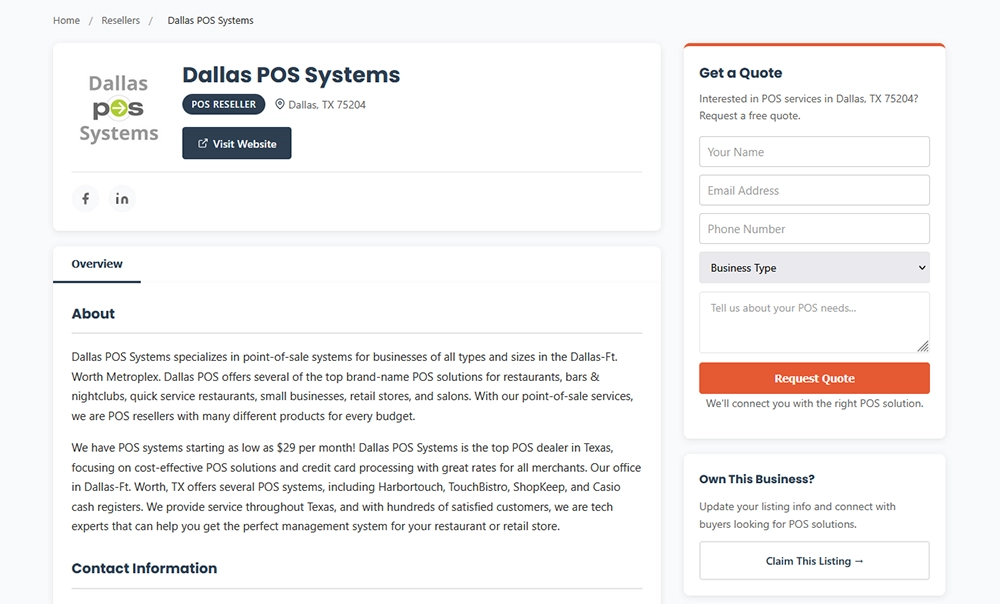The width and height of the screenshot is (1000, 604).
Task: Open the Facebook icon
Action: (x=85, y=198)
